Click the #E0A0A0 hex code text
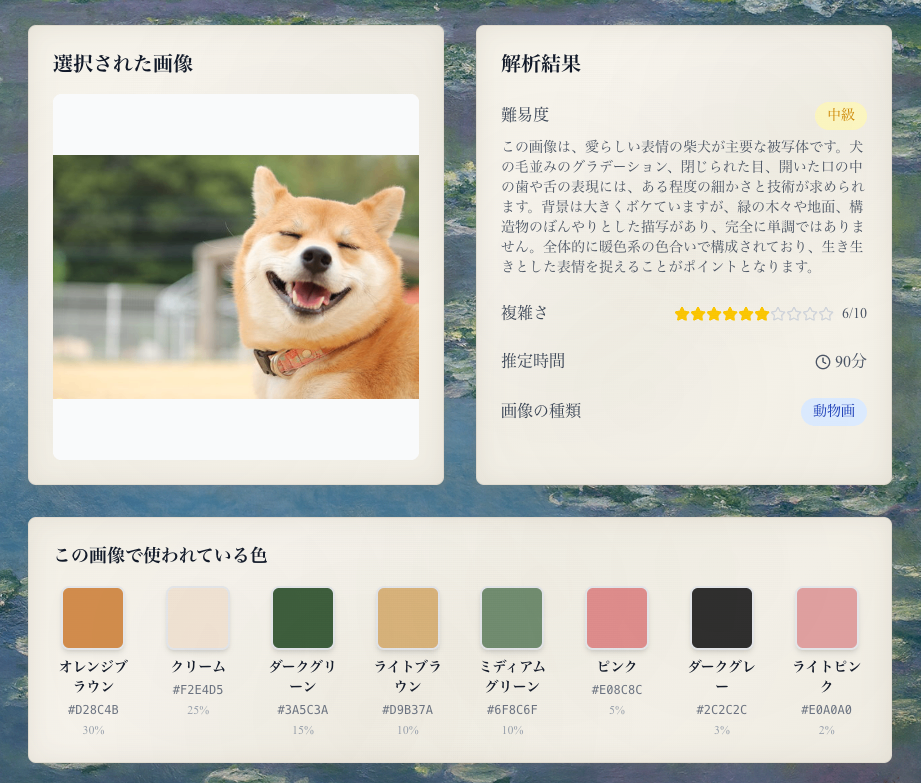The image size is (921, 783). click(827, 710)
